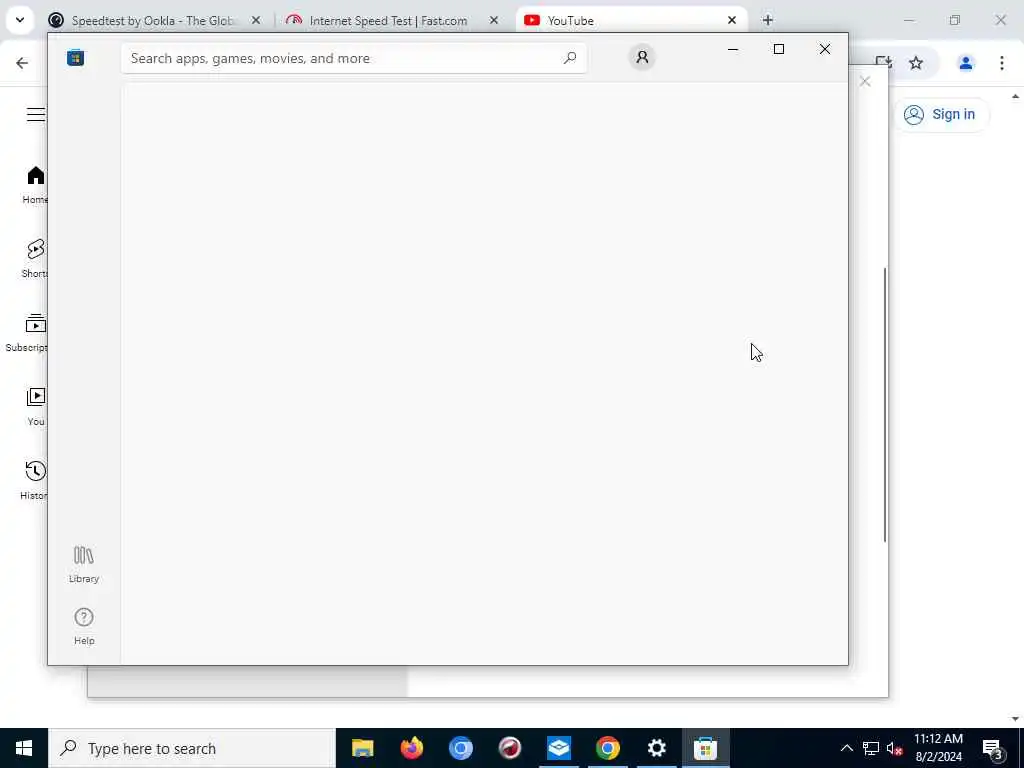Click Chrome install app icon in address bar

[x=884, y=63]
